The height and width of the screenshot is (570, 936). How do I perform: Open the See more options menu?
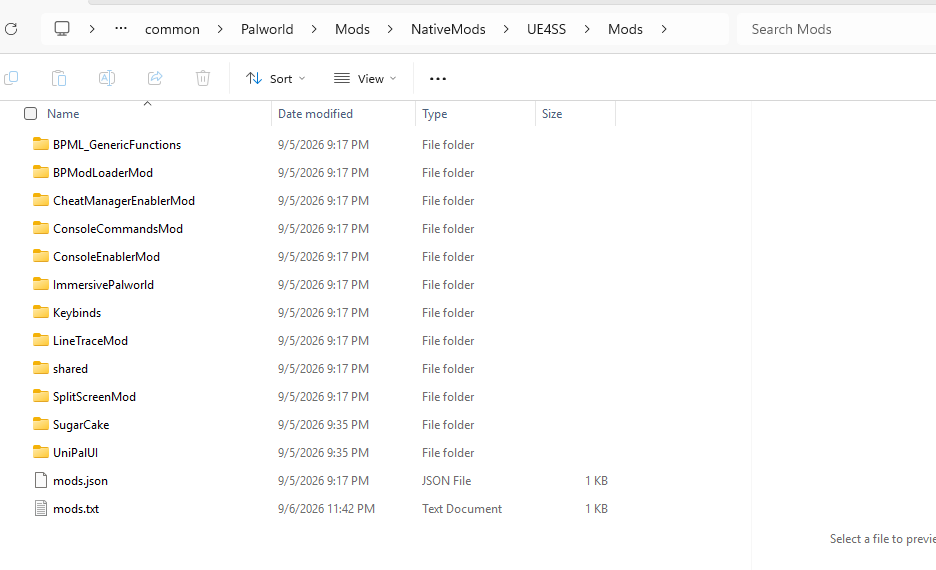pos(438,79)
